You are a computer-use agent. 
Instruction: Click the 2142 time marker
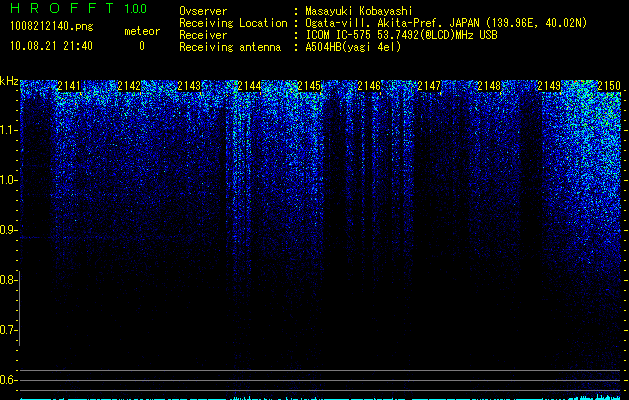click(129, 86)
